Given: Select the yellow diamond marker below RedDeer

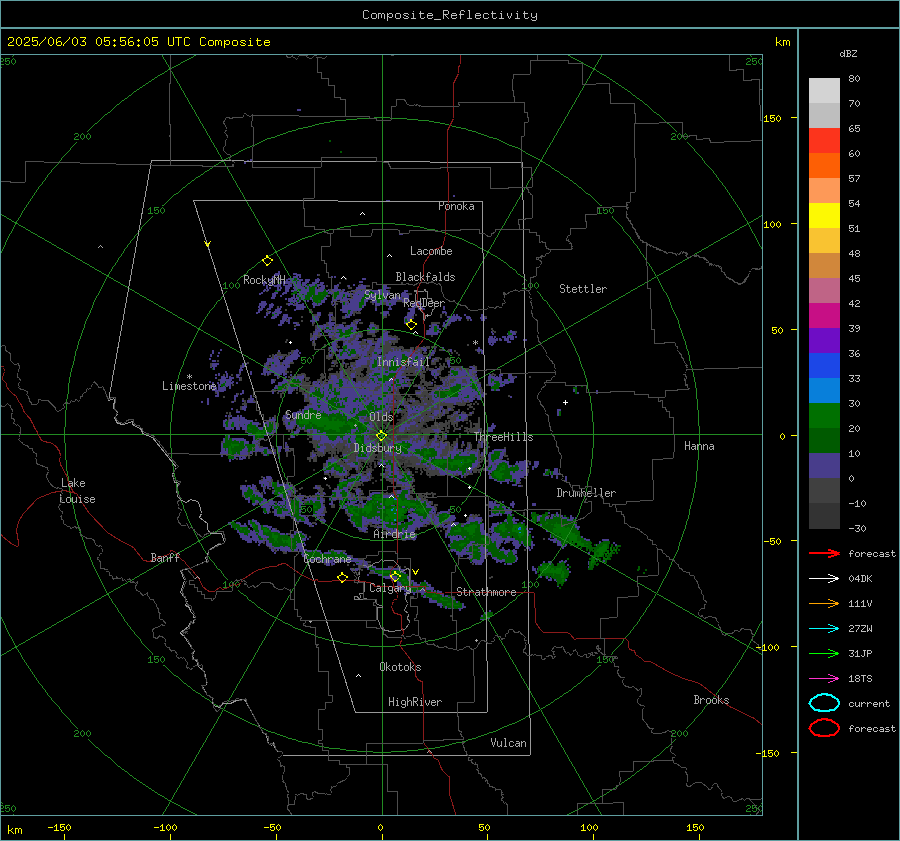Looking at the screenshot, I should (x=411, y=325).
